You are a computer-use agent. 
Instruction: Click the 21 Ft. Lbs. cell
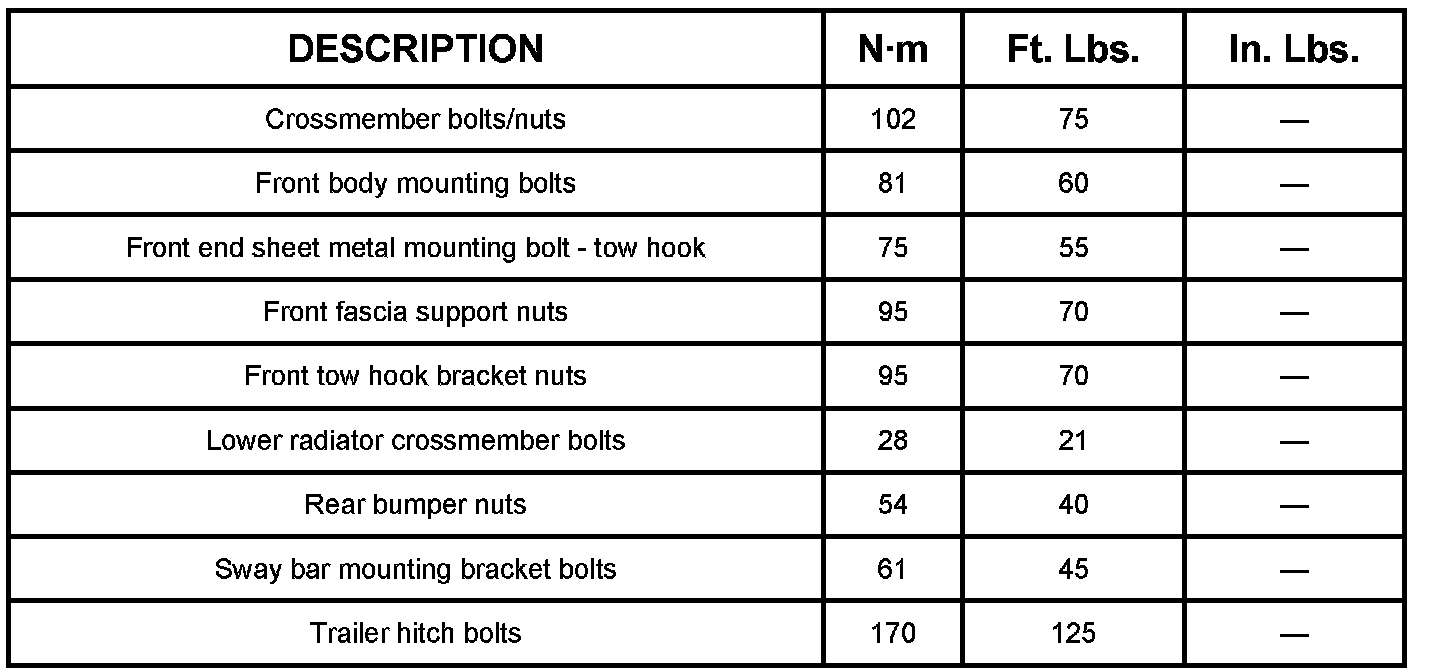click(1073, 440)
